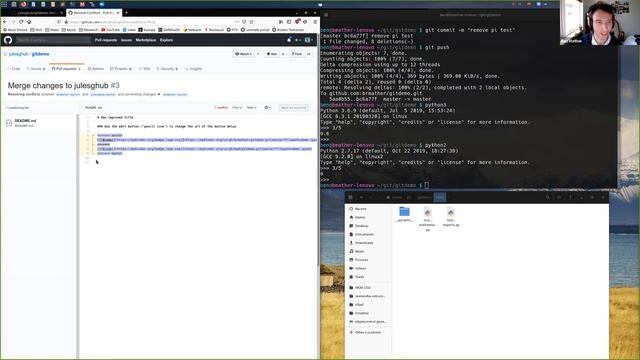640x360 pixels.
Task: Open a new browser tab
Action: click(126, 13)
